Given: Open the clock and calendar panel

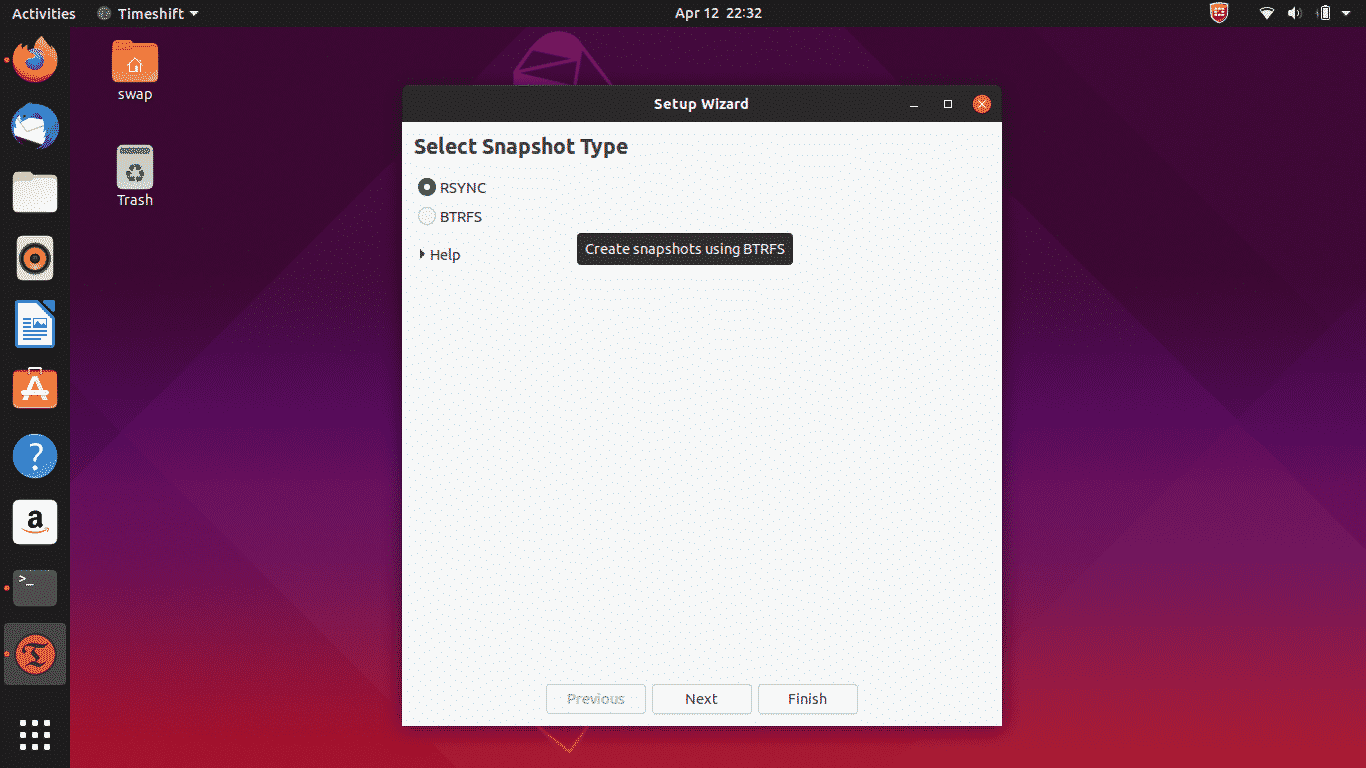Looking at the screenshot, I should [x=718, y=14].
